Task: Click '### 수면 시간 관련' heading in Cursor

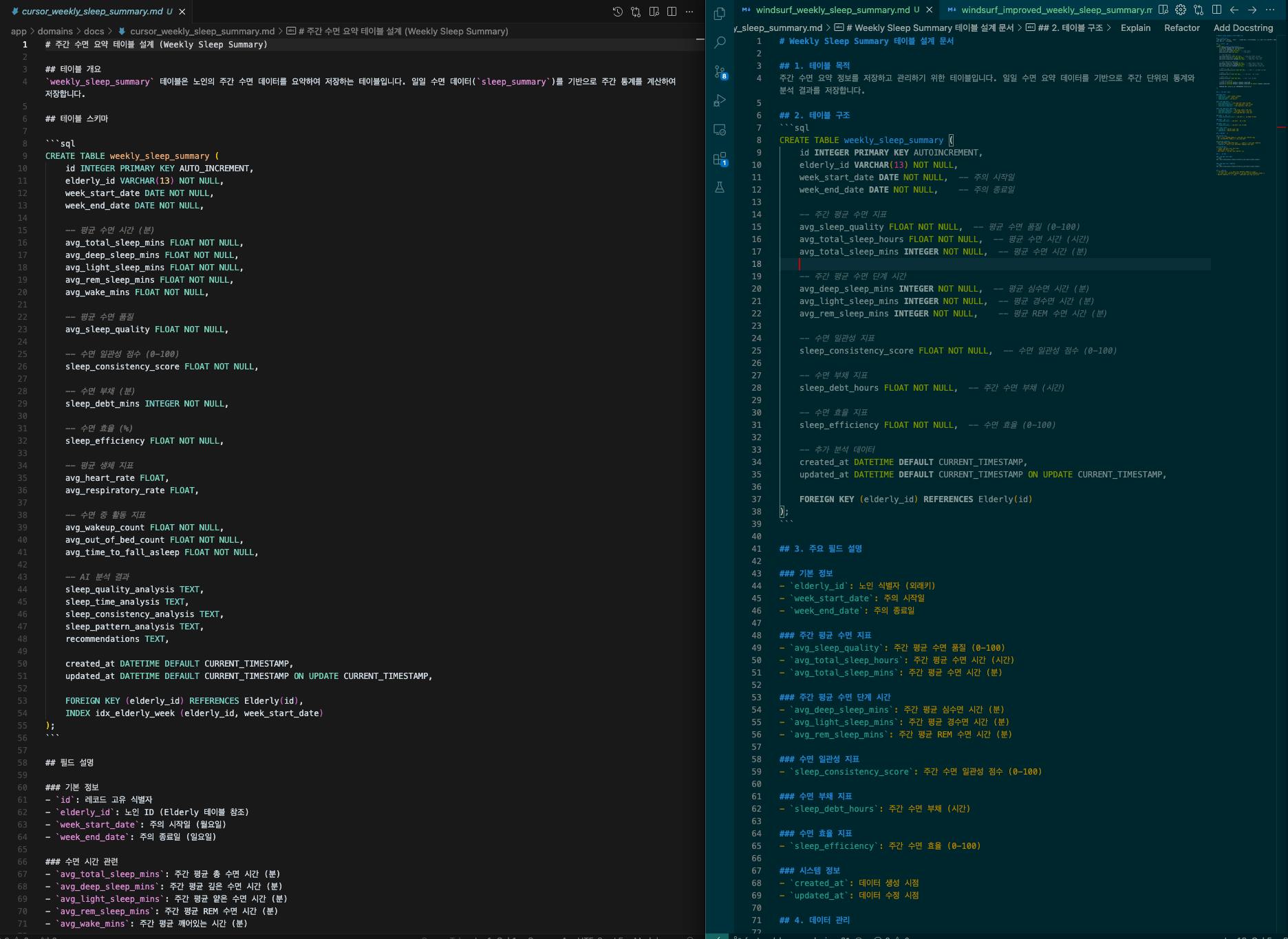Action: click(82, 862)
